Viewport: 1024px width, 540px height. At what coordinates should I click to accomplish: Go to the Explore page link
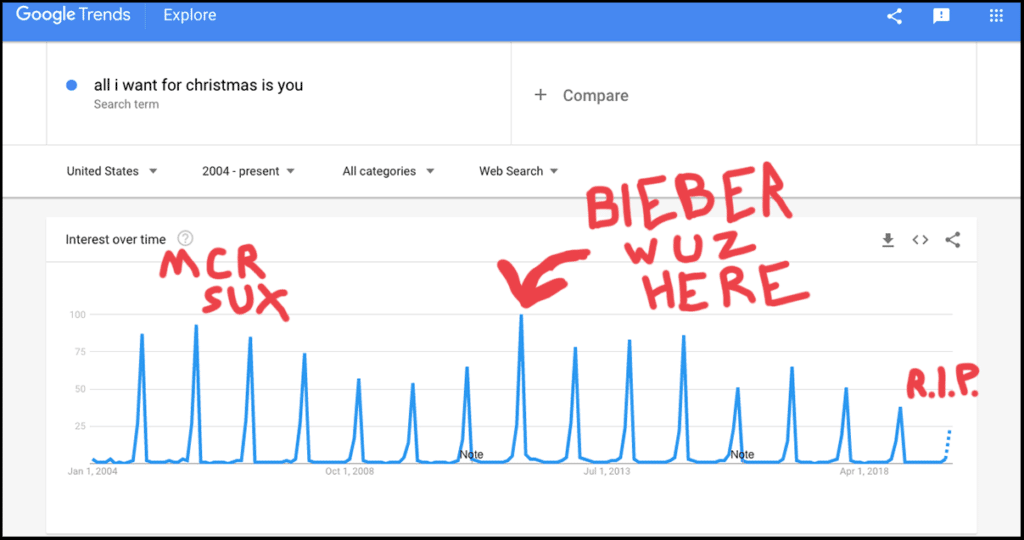coord(189,15)
